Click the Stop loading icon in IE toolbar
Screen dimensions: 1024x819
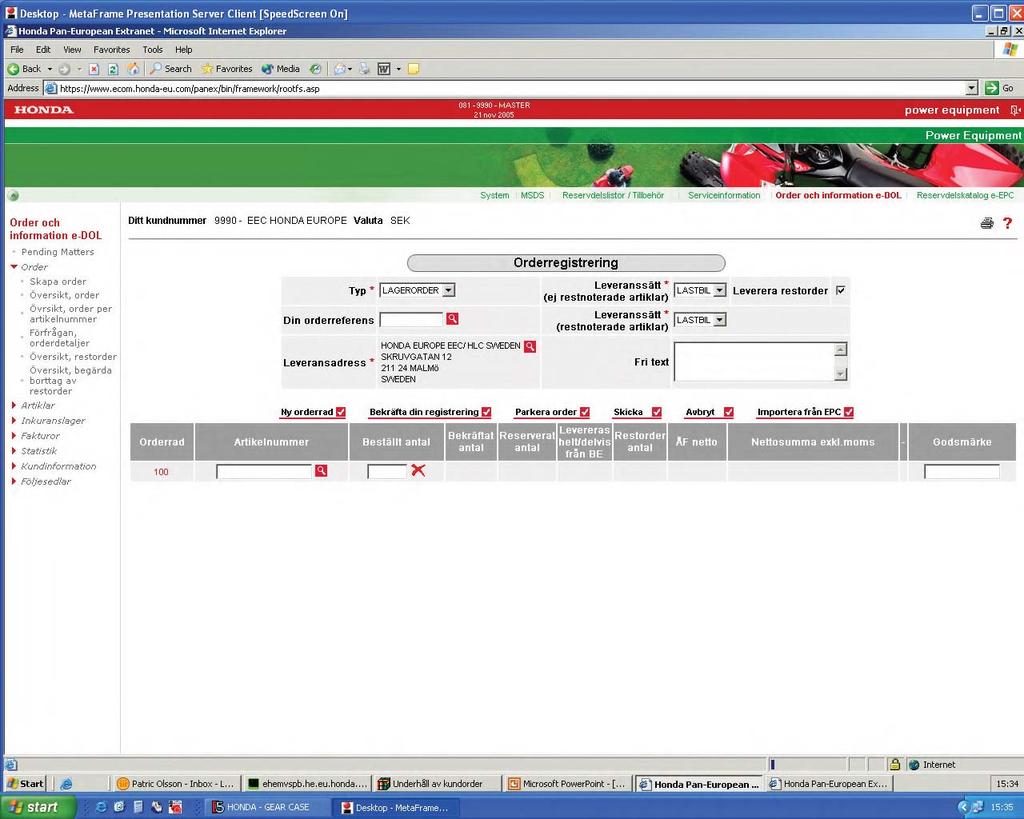[94, 69]
